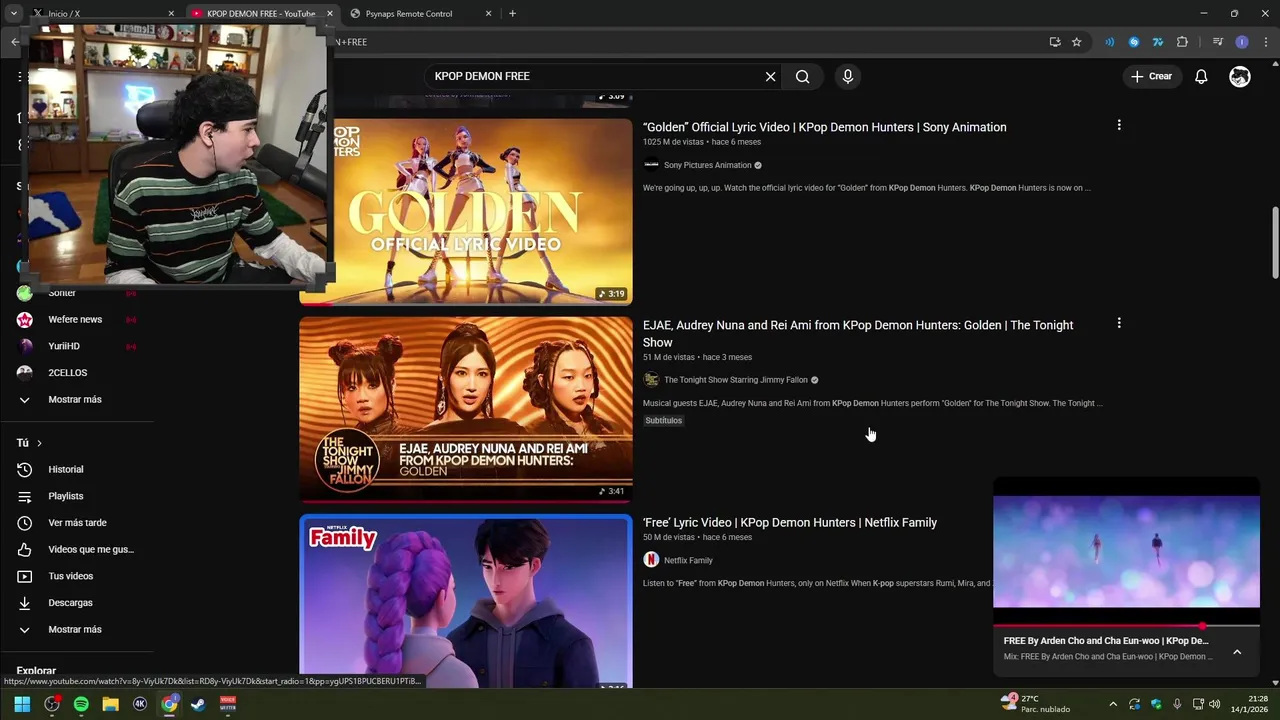
Task: Start voice search with the microphone icon
Action: pos(847,76)
